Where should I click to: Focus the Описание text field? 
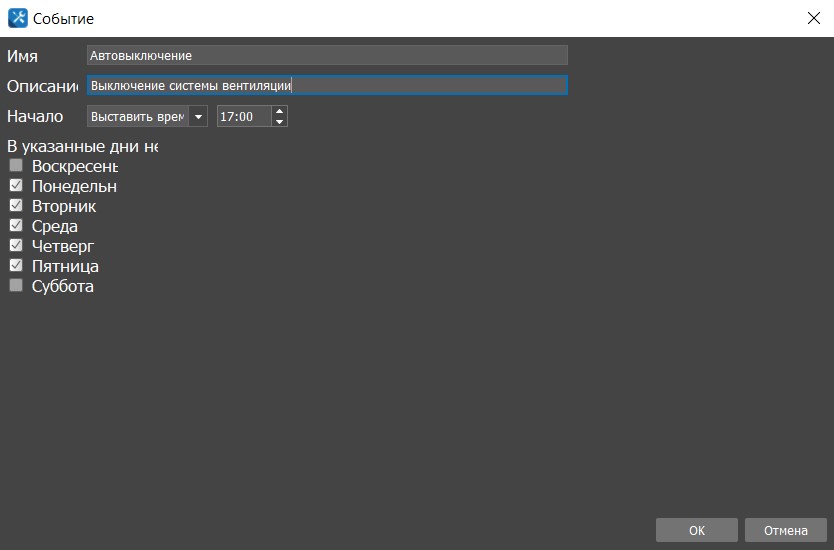[327, 86]
